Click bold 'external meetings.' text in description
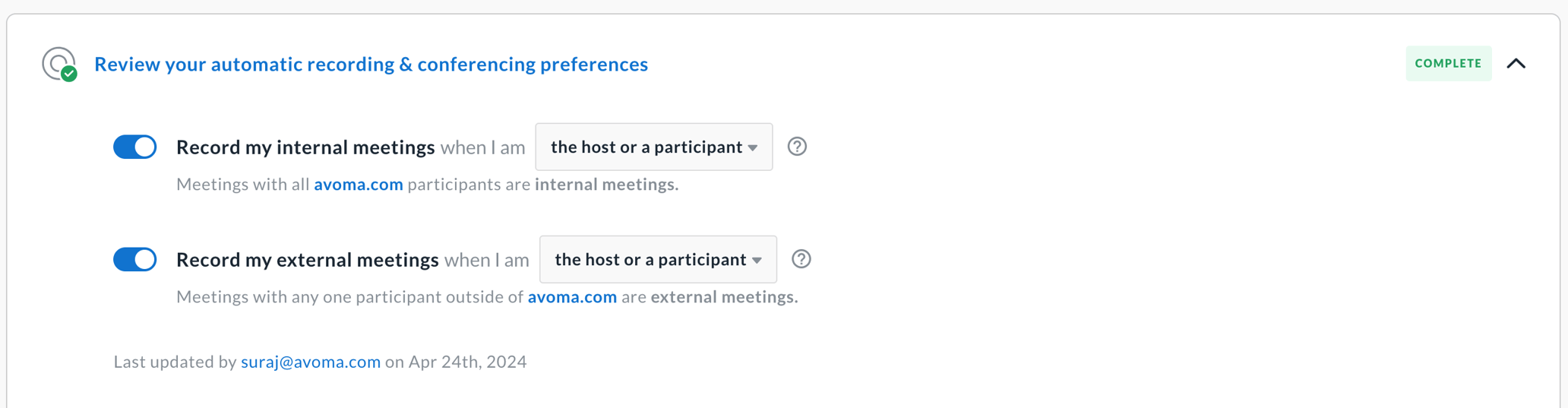The width and height of the screenshot is (1568, 408). pyautogui.click(x=724, y=297)
